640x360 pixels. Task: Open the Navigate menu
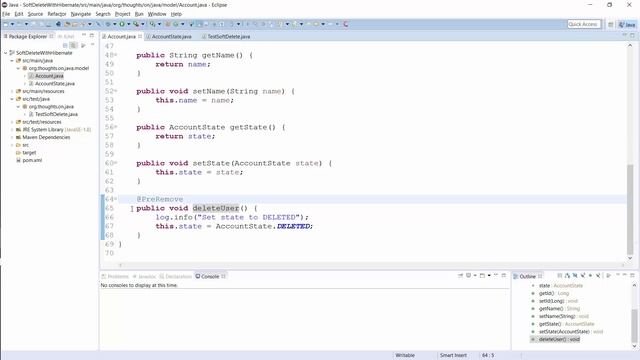(81, 14)
